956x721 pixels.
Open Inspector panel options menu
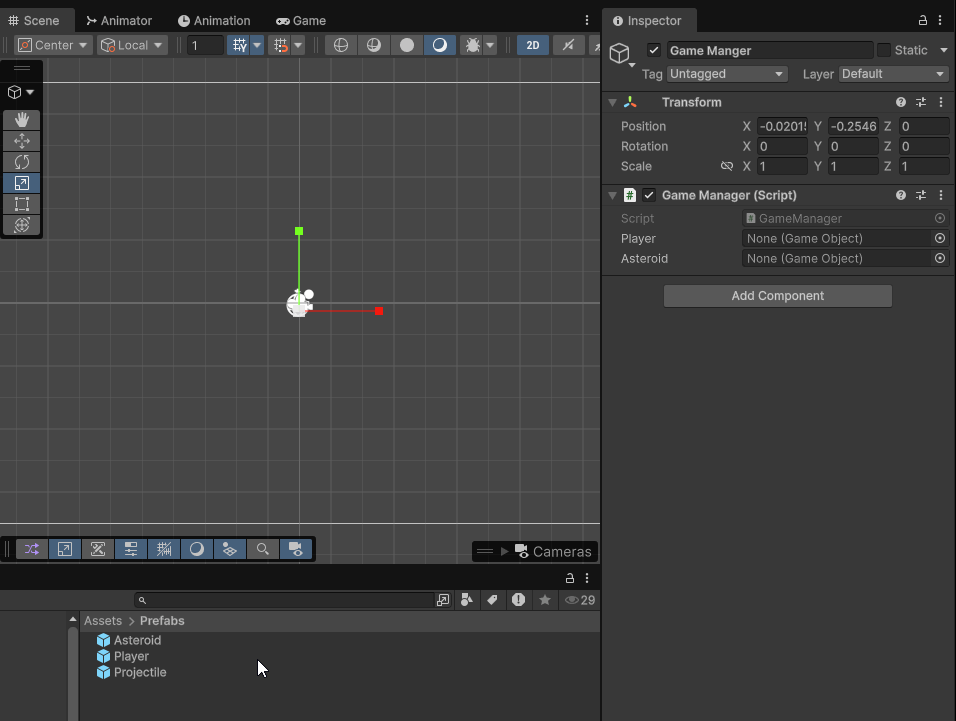[x=940, y=21]
